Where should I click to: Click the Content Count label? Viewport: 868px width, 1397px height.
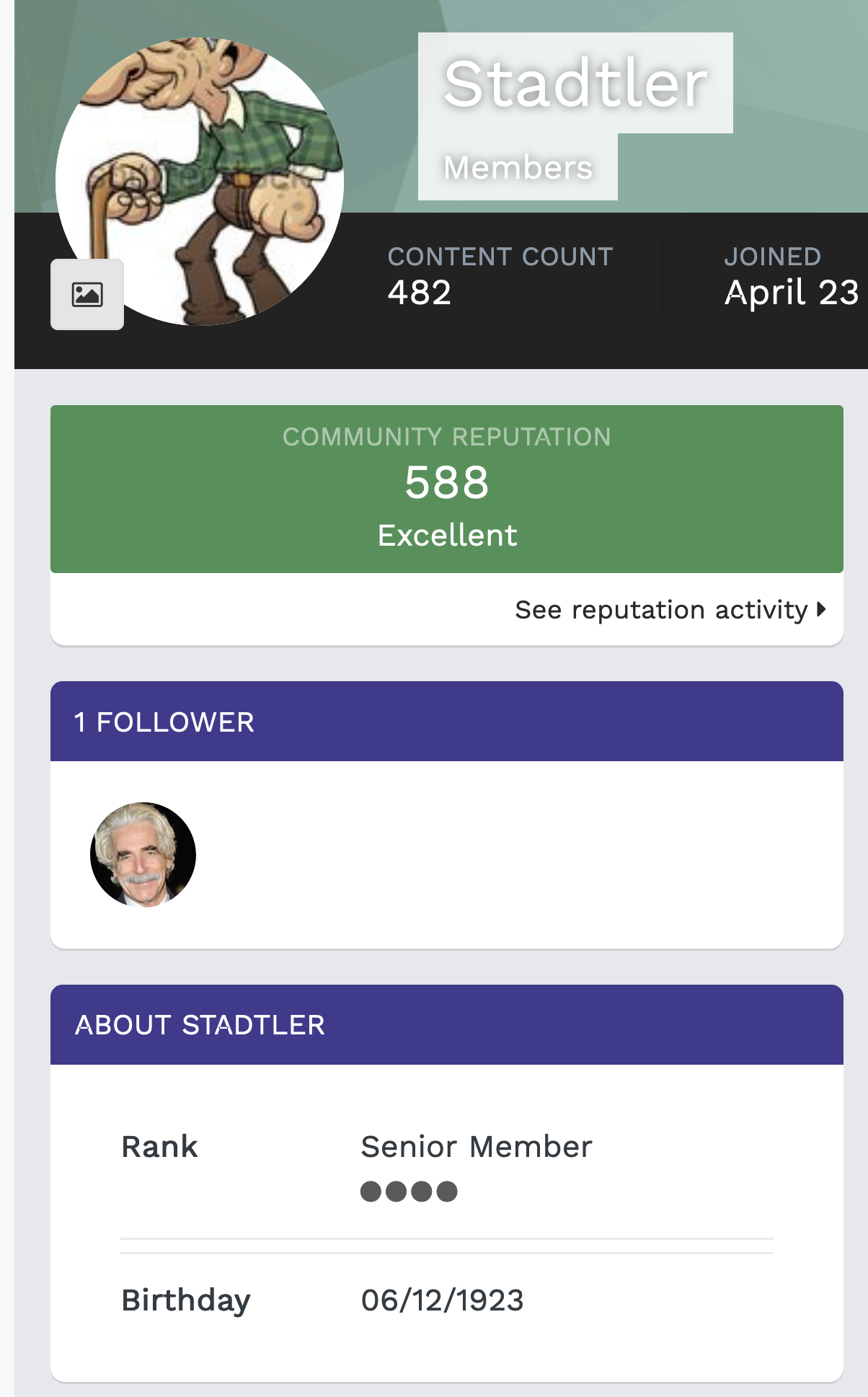click(500, 257)
